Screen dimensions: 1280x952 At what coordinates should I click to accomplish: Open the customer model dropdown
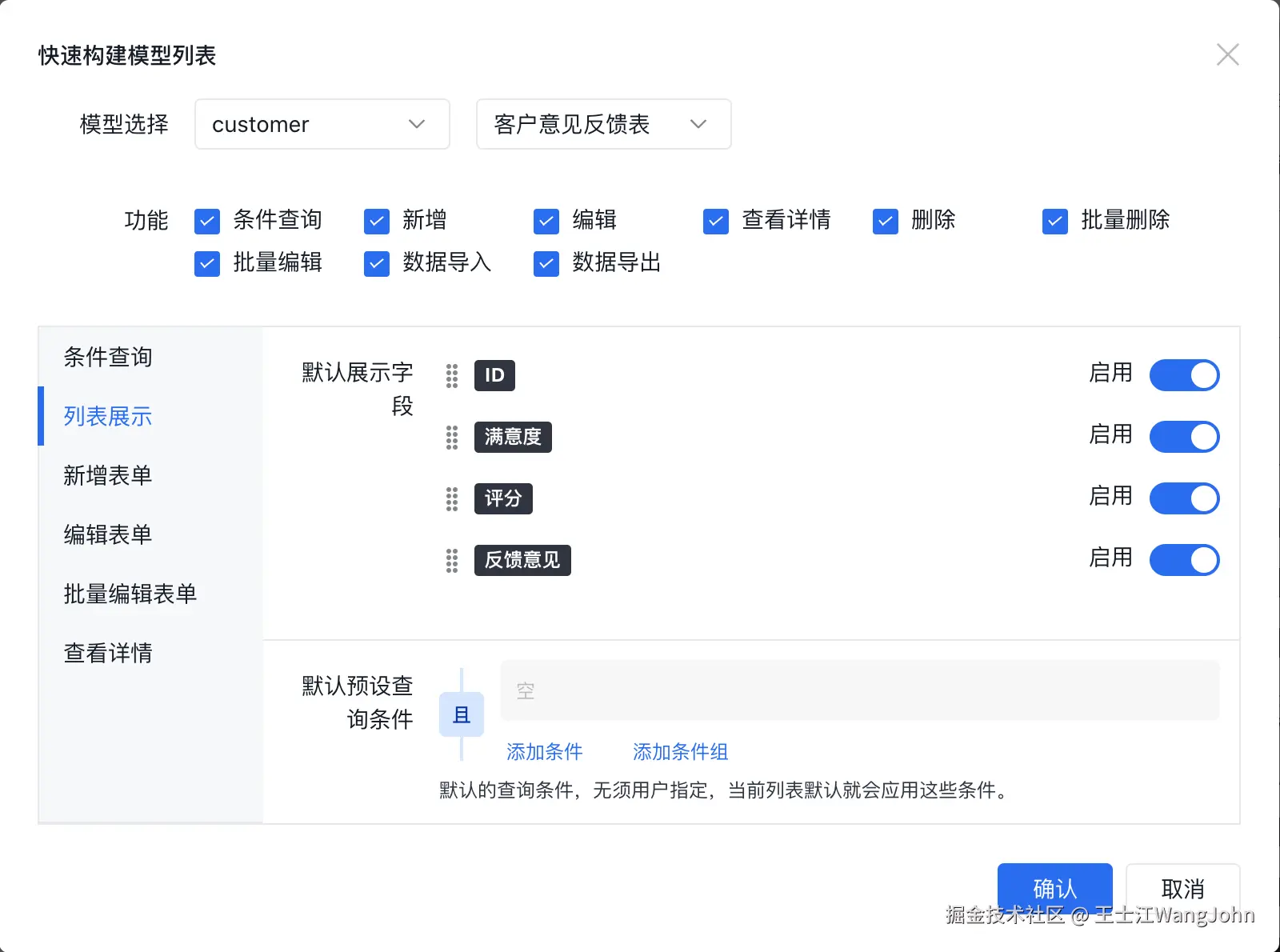point(322,124)
